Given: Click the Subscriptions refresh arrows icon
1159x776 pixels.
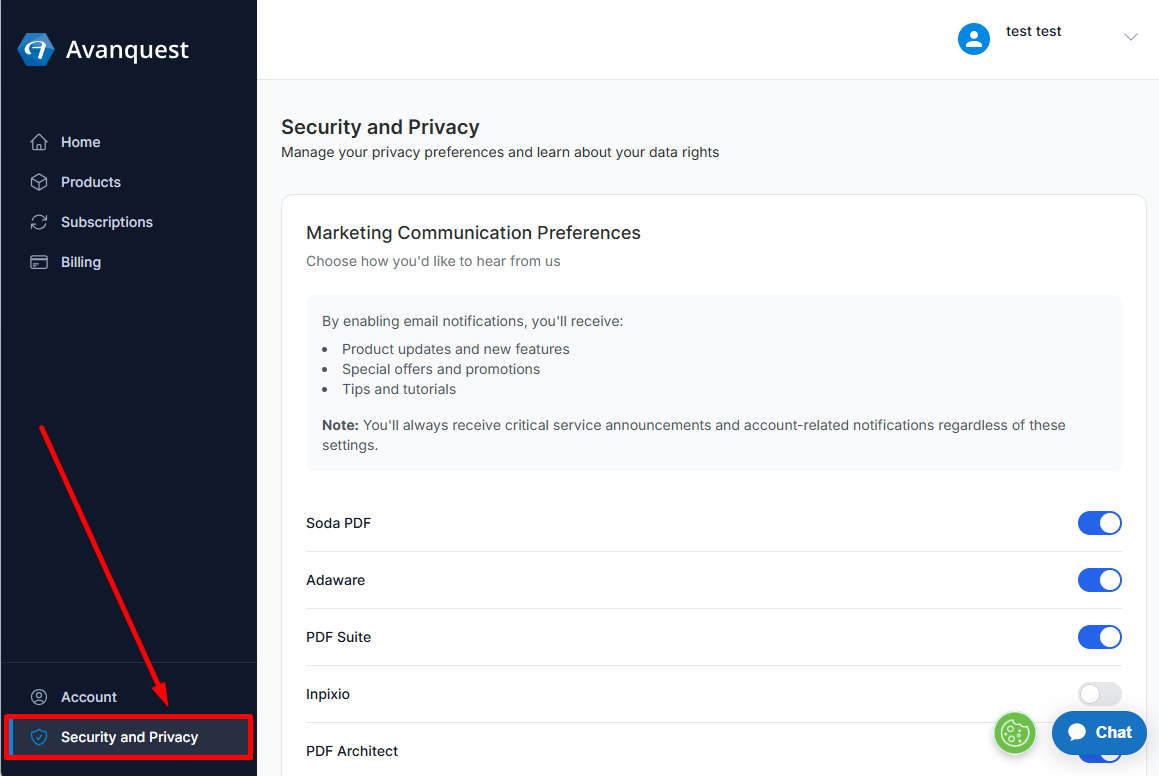Looking at the screenshot, I should point(39,222).
